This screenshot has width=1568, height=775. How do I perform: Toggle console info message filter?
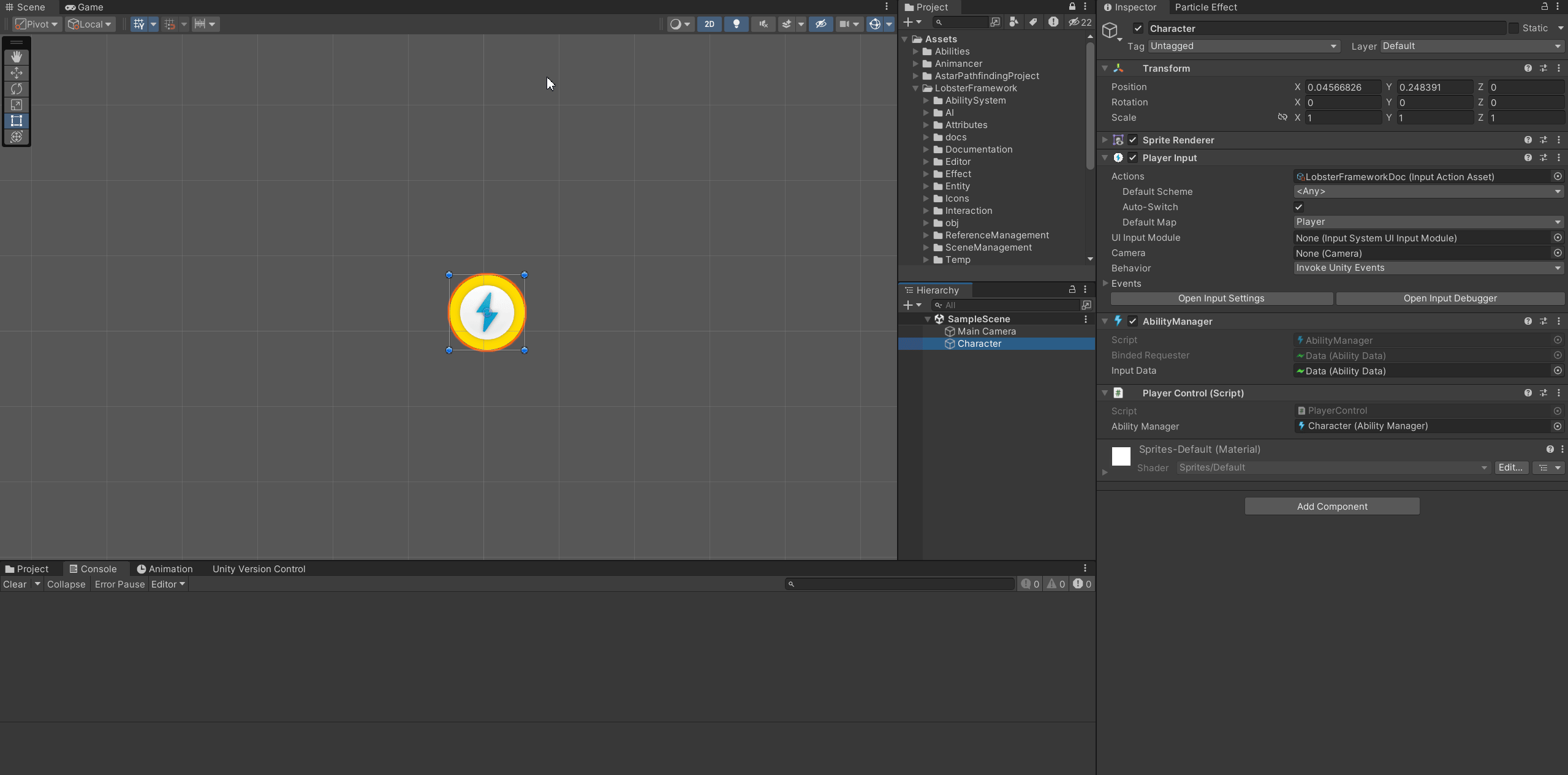(x=1030, y=584)
